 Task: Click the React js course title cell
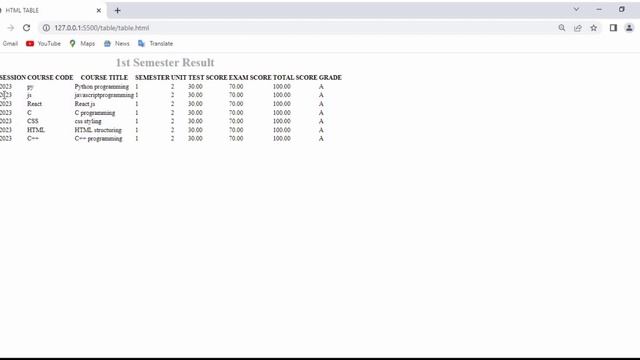85,104
